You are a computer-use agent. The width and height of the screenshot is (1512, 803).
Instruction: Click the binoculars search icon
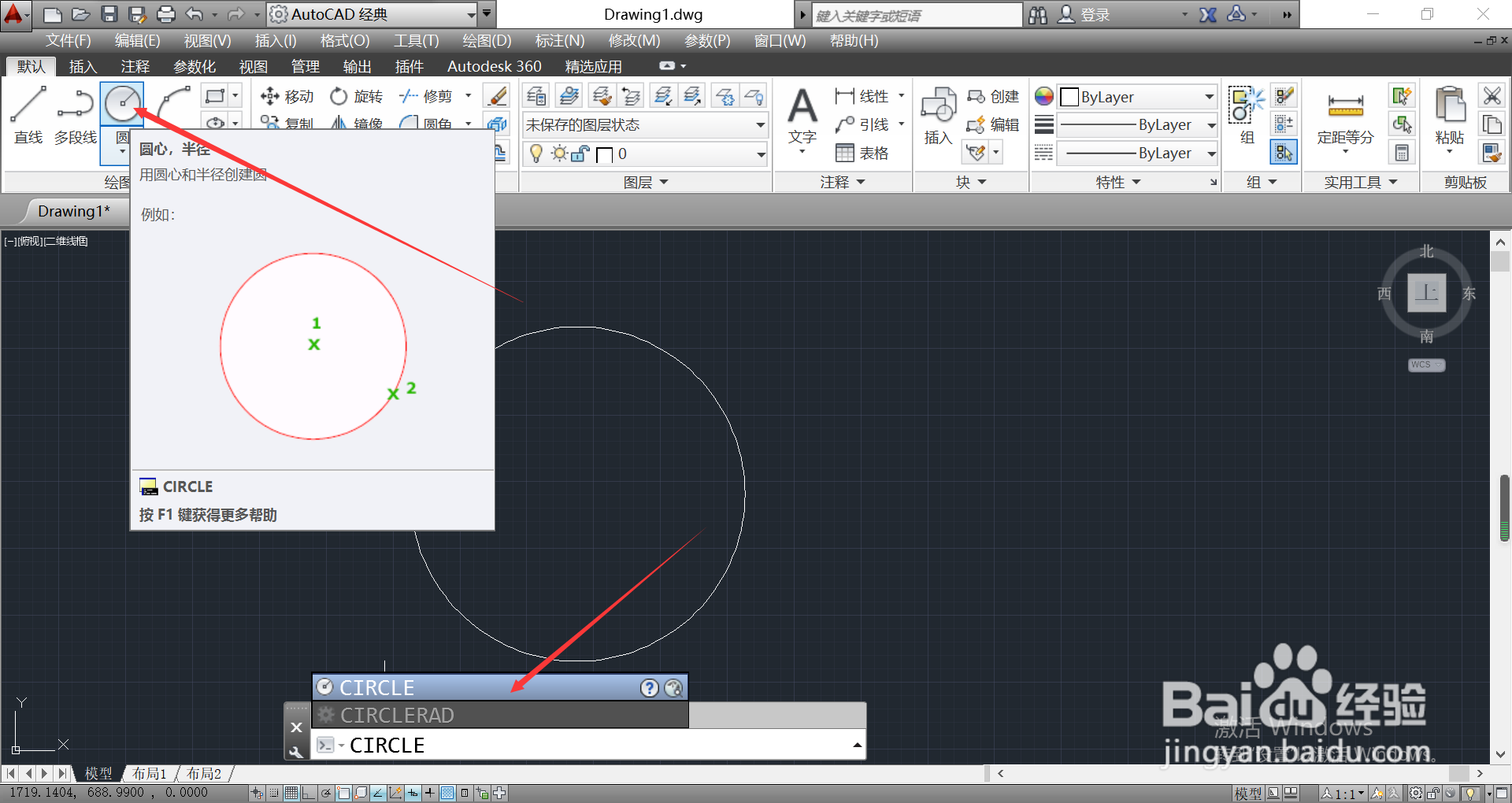point(1038,14)
